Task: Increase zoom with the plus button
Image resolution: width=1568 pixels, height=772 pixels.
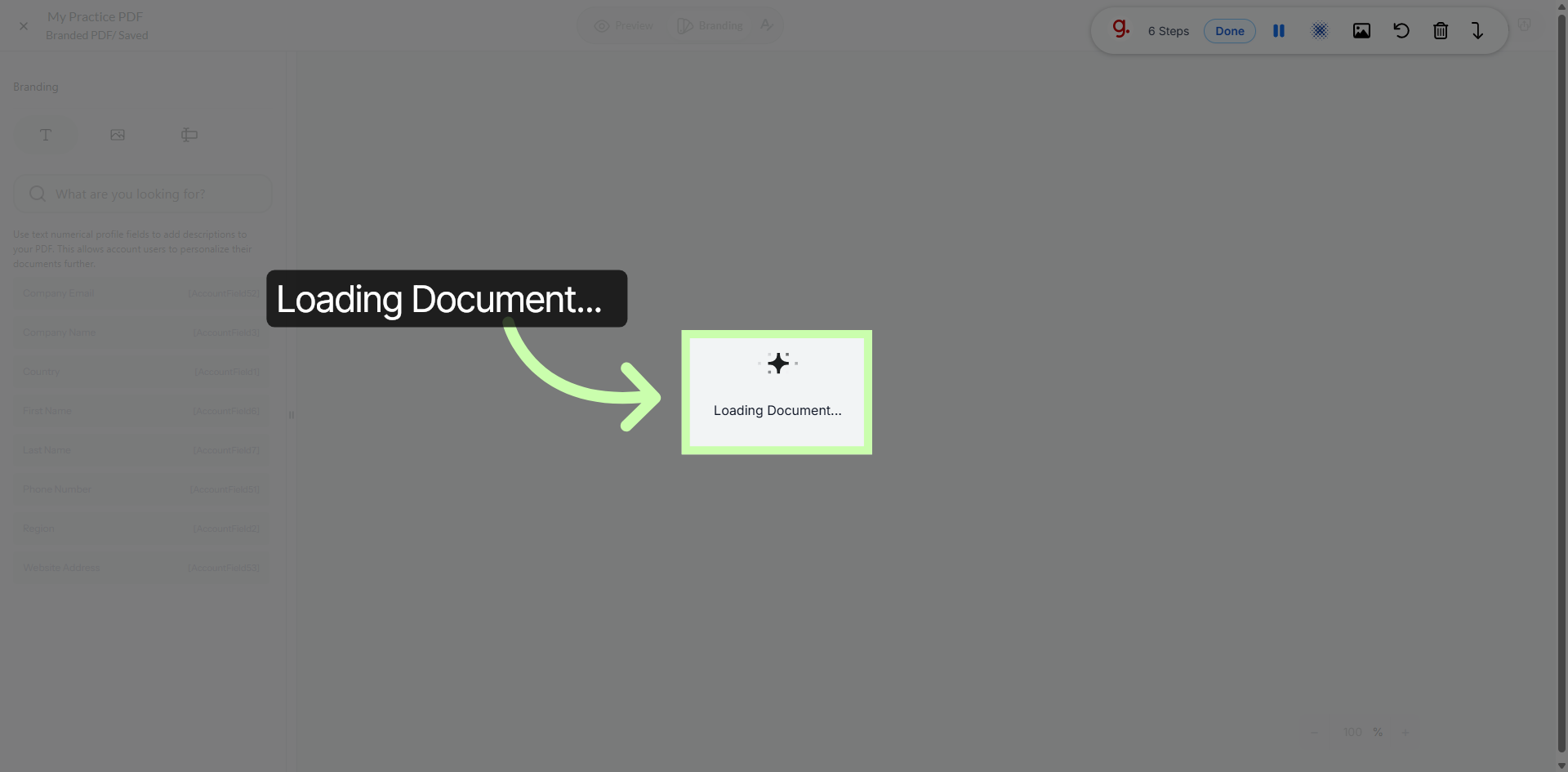Action: 1405,732
